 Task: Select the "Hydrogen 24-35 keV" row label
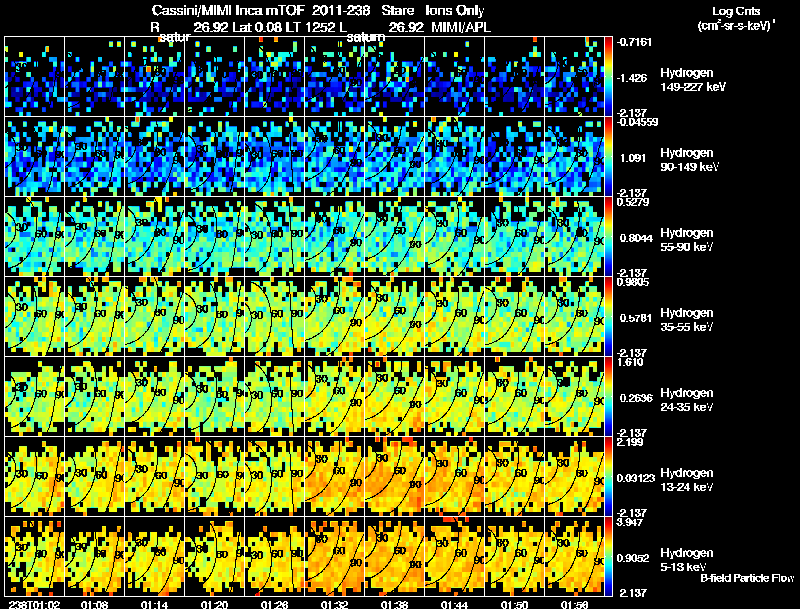pos(686,400)
